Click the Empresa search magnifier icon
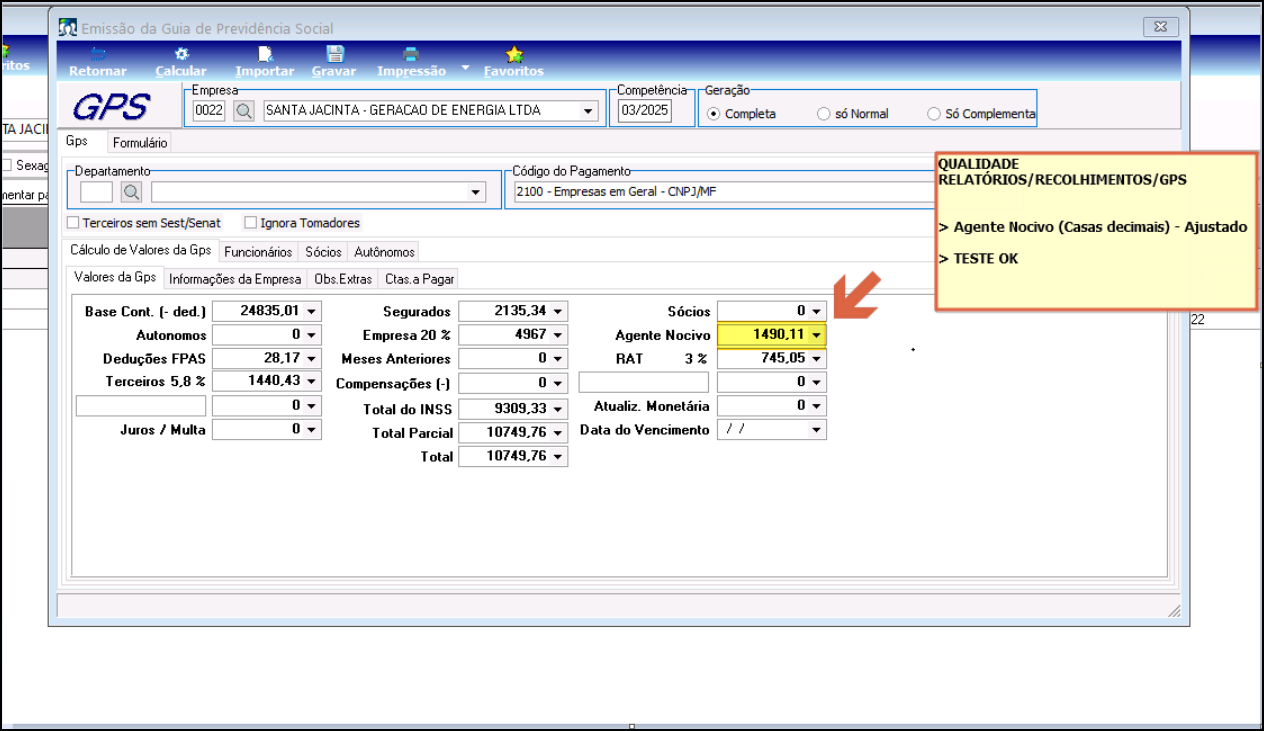Screen dimensions: 1264x731 (244, 111)
